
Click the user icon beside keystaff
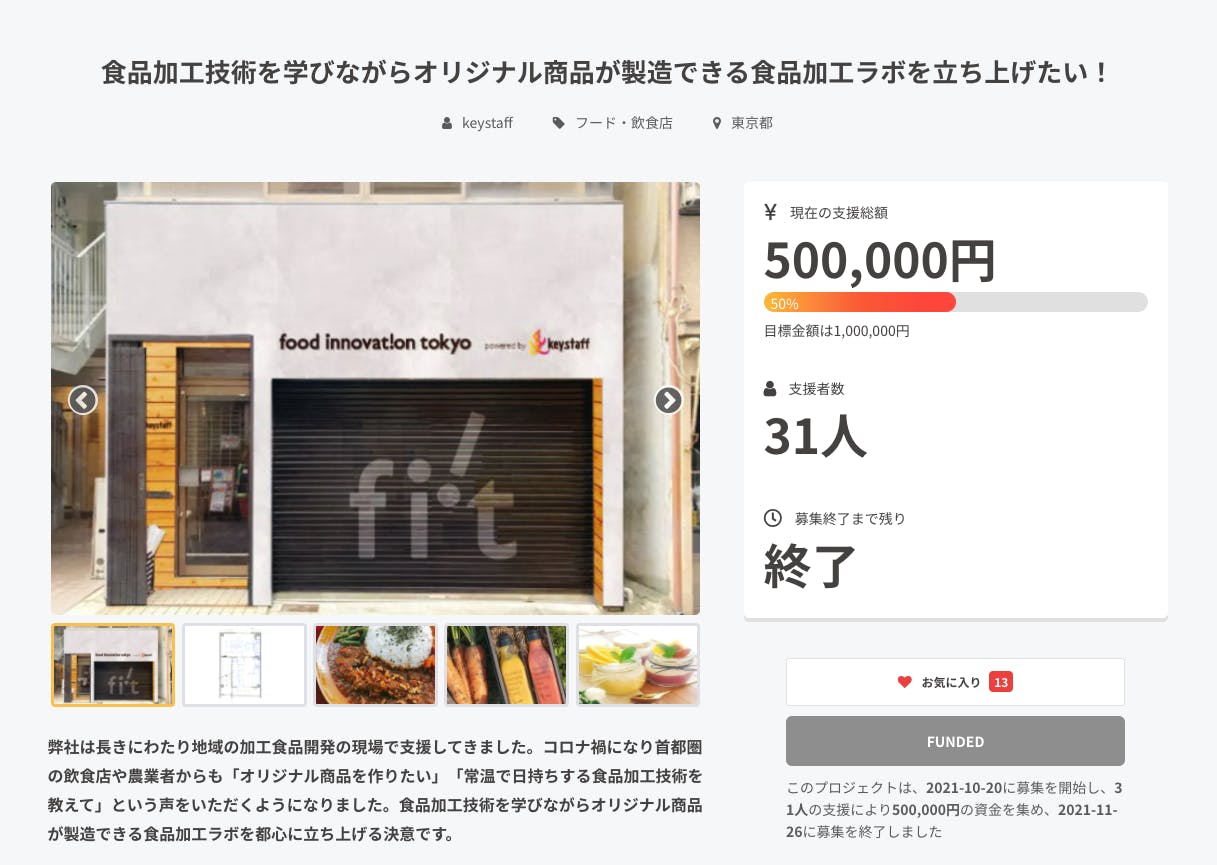point(447,123)
